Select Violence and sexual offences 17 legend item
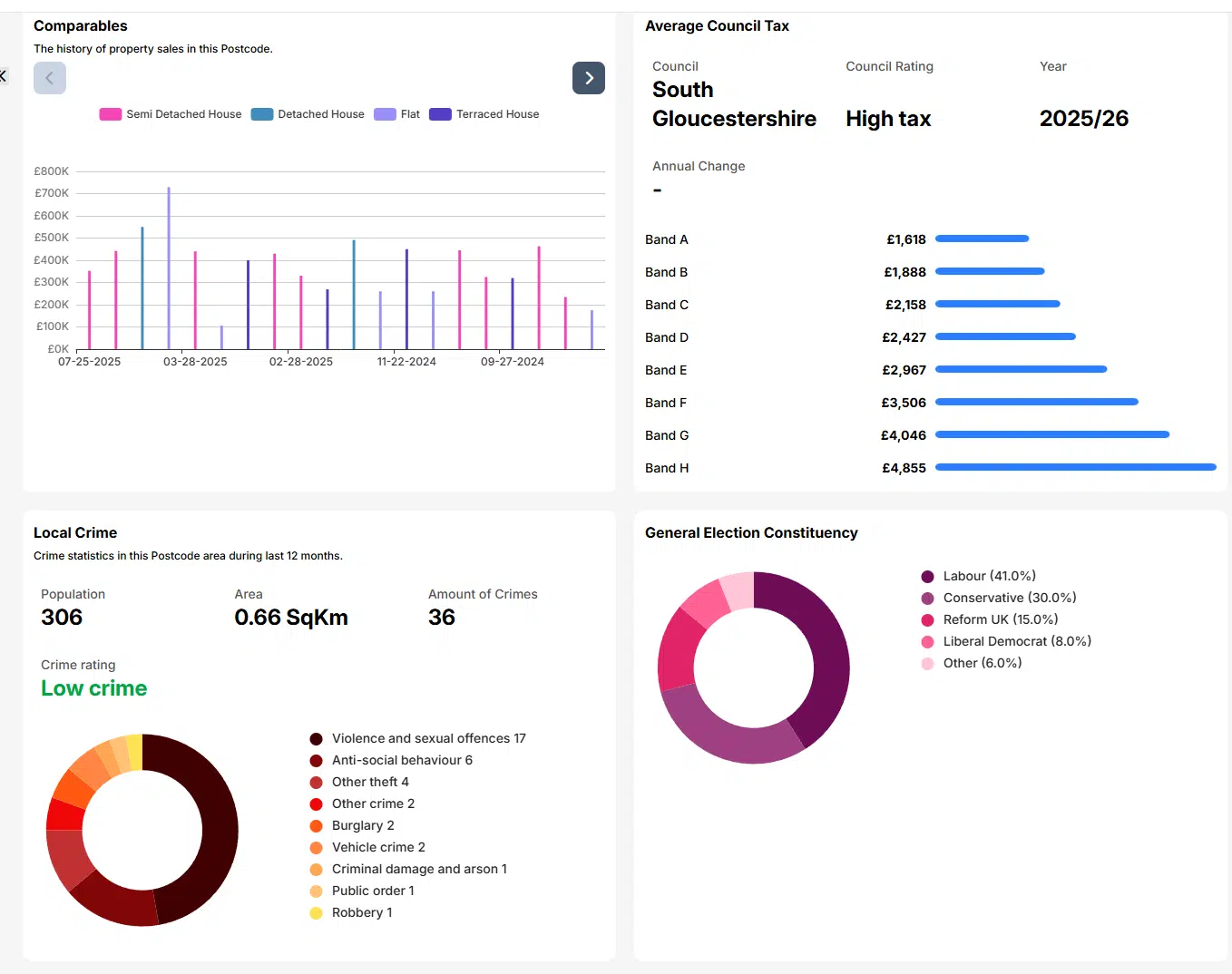The height and width of the screenshot is (974, 1232). pos(417,738)
